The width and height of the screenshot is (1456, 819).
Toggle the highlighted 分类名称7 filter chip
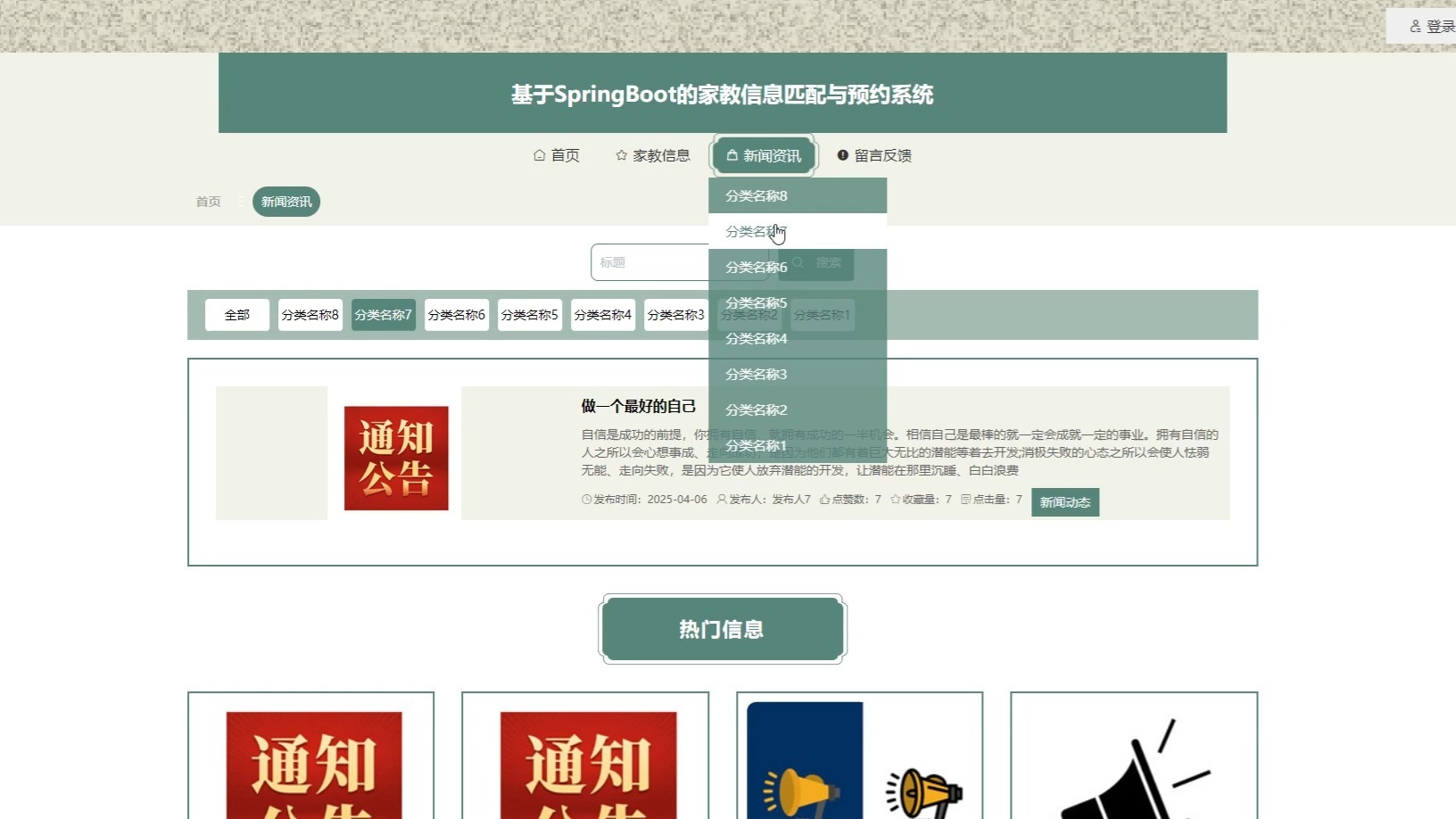click(x=383, y=314)
